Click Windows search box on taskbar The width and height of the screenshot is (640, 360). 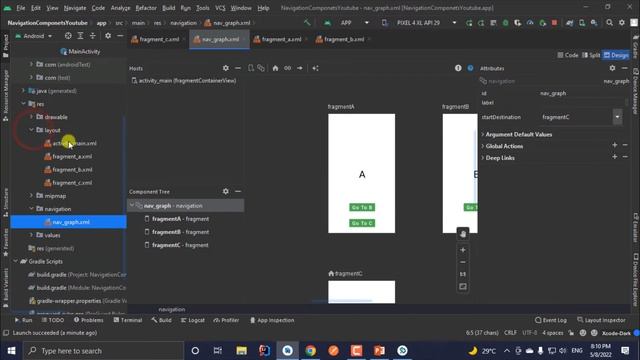point(104,351)
